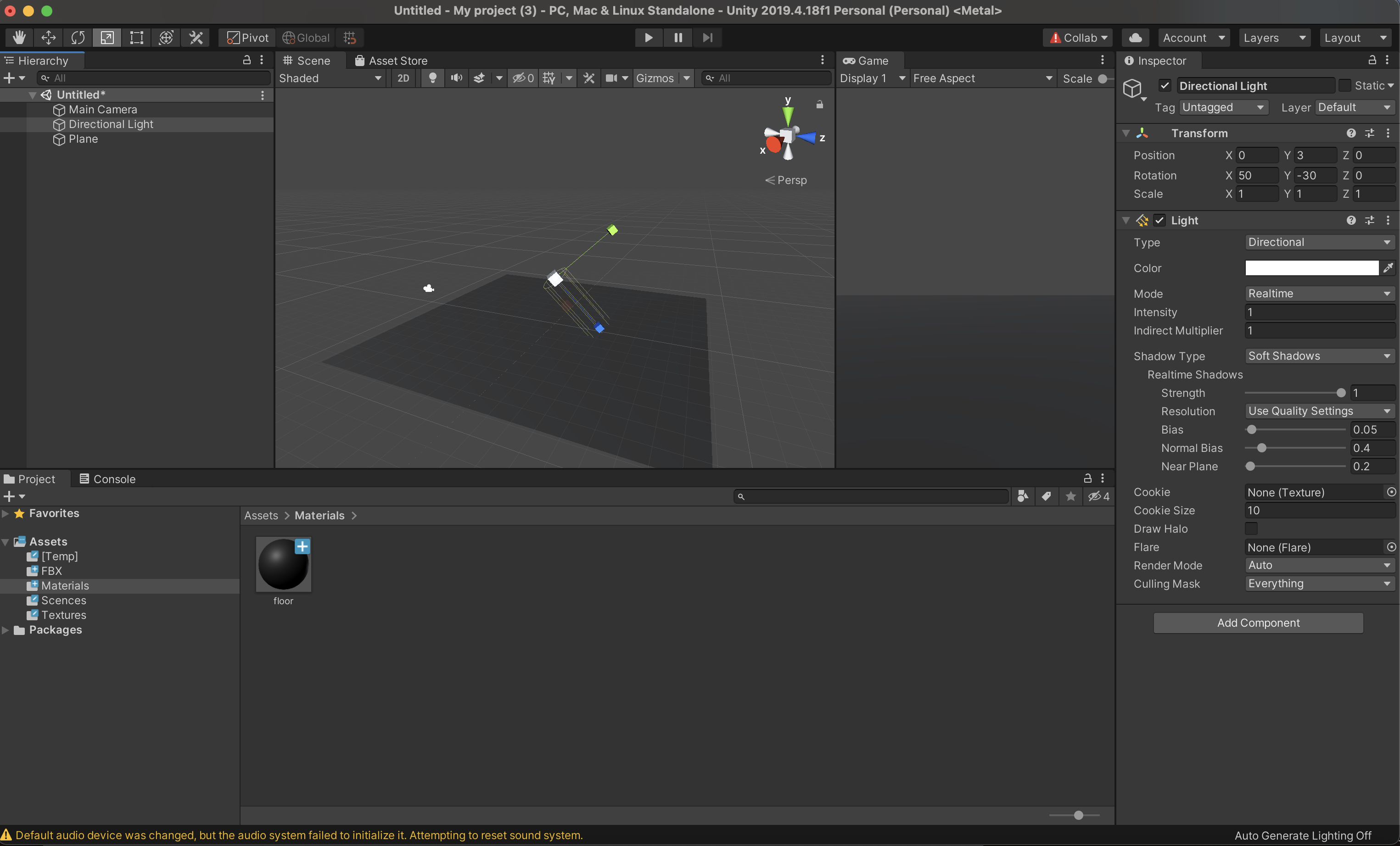Click the Add Component button
Screen dimensions: 1400x846
point(1258,623)
